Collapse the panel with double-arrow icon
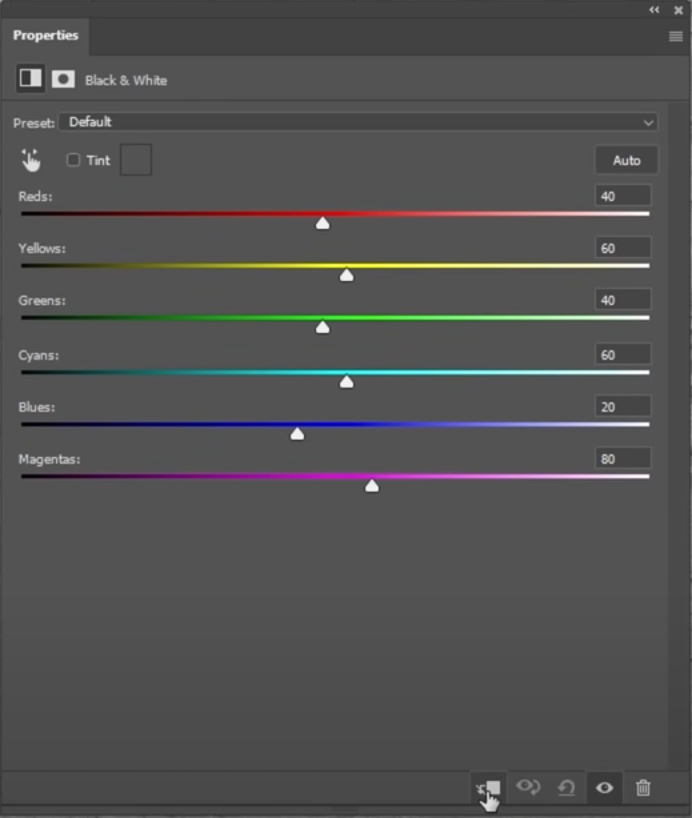Screen dimensions: 692x818 [x=654, y=9]
